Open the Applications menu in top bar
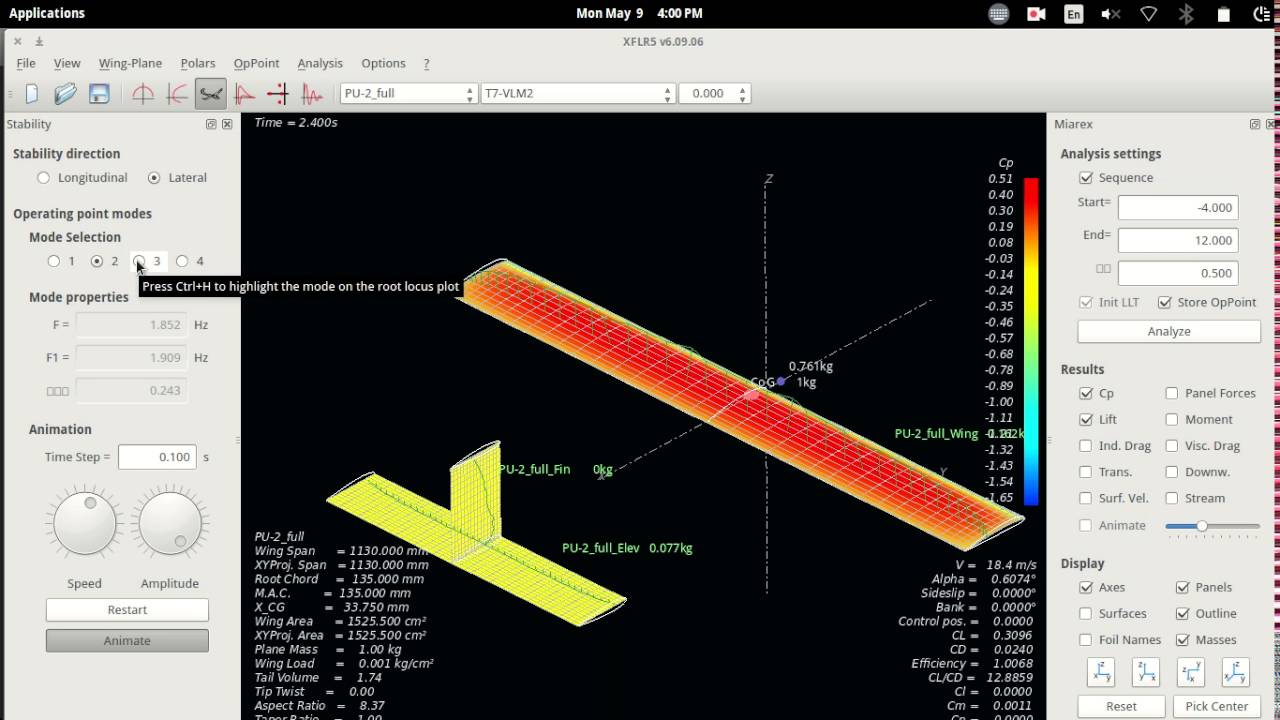The image size is (1280, 720). 47,14
